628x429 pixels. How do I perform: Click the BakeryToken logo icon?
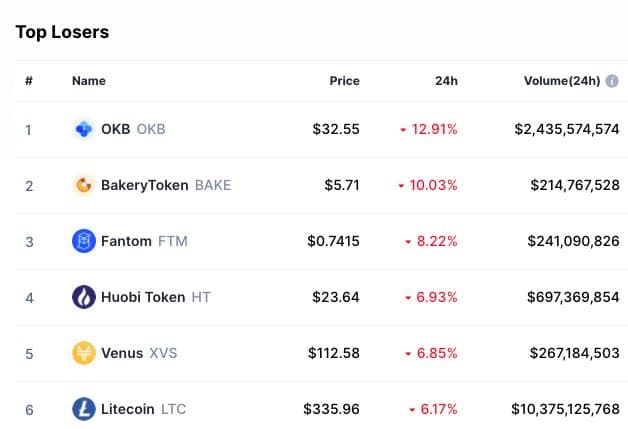[x=84, y=185]
